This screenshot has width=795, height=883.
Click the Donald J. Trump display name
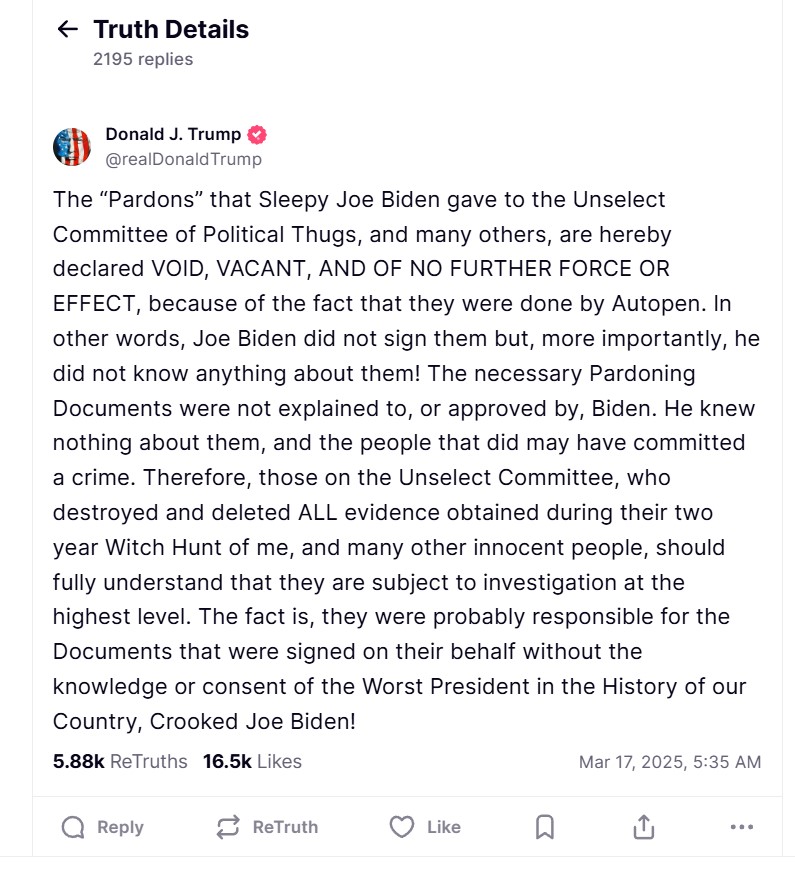[x=173, y=134]
